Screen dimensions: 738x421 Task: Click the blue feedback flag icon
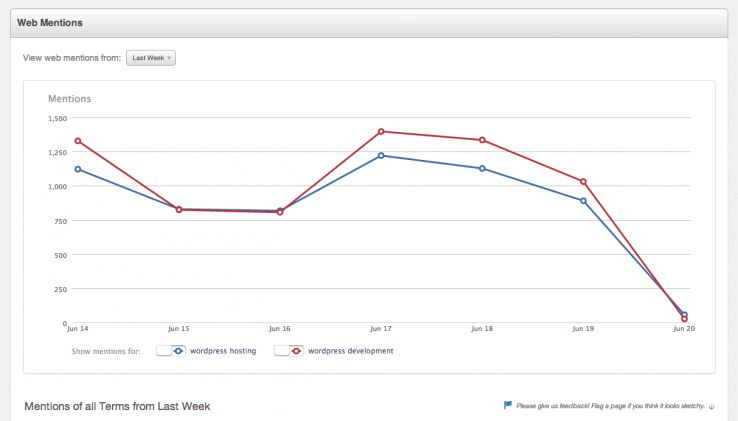(508, 406)
